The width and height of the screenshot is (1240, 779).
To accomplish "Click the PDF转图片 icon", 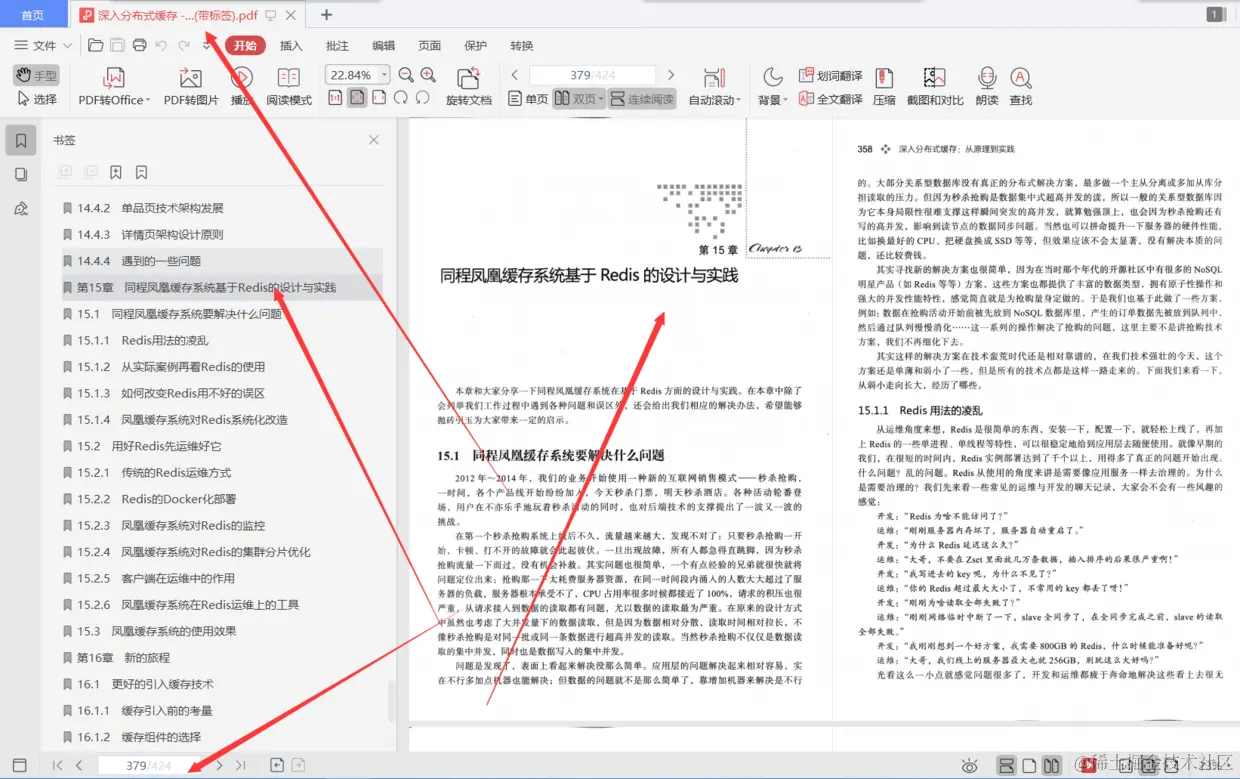I will pos(190,78).
